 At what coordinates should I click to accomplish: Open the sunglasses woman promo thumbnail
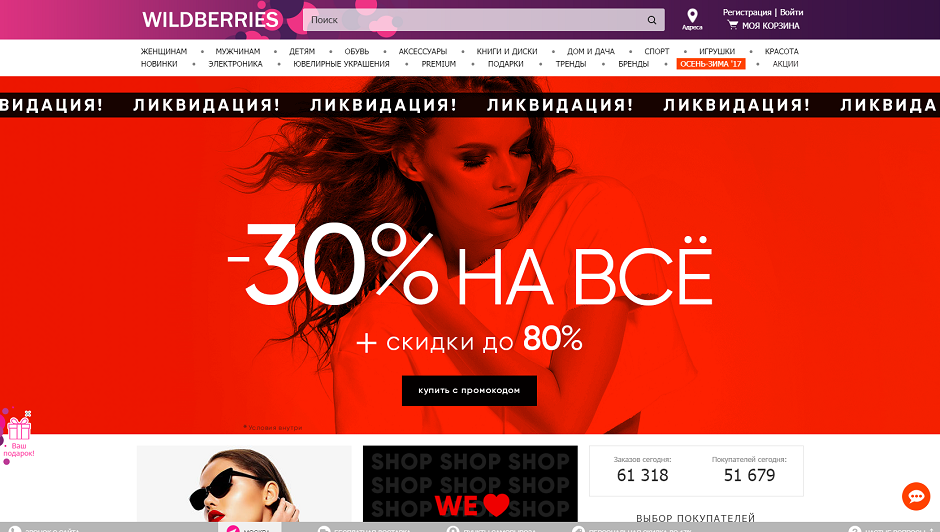pyautogui.click(x=244, y=483)
